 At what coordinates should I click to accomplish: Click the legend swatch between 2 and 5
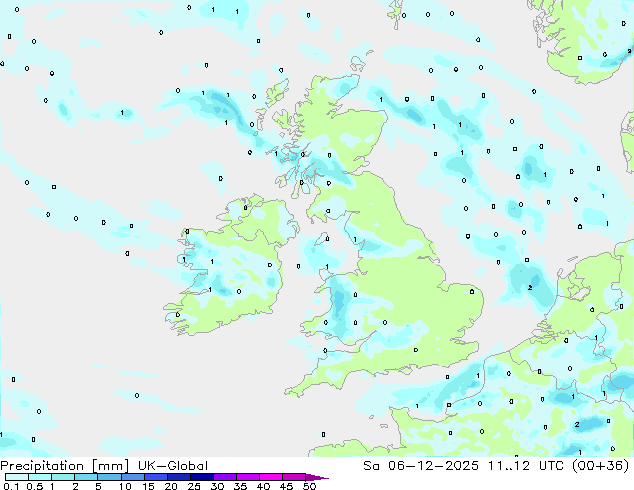click(86, 477)
